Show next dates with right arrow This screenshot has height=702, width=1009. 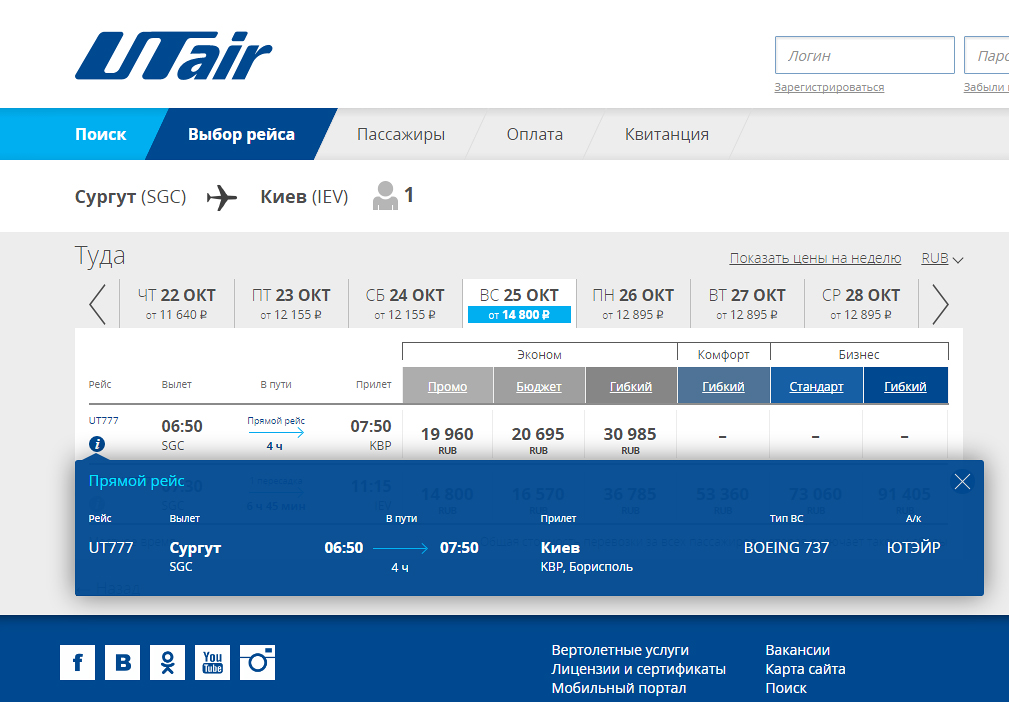(940, 304)
